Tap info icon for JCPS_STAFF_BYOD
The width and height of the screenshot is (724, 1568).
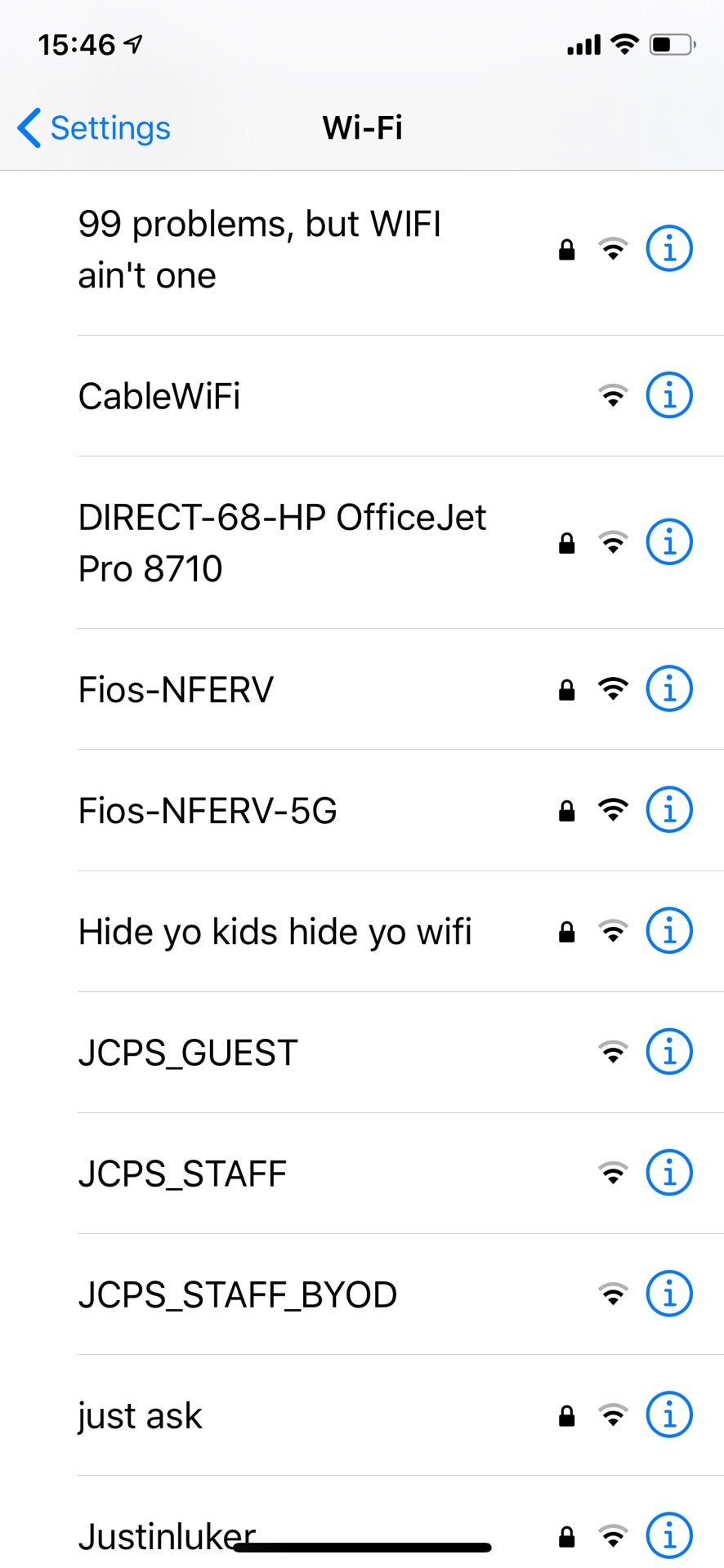point(669,1294)
